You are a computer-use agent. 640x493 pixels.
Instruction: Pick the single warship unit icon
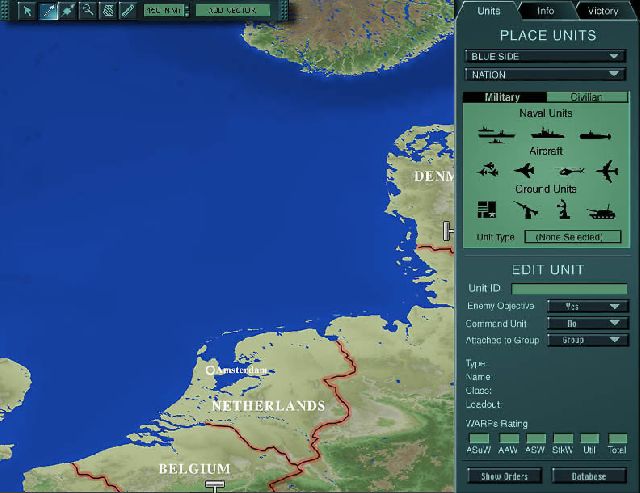[x=546, y=132]
